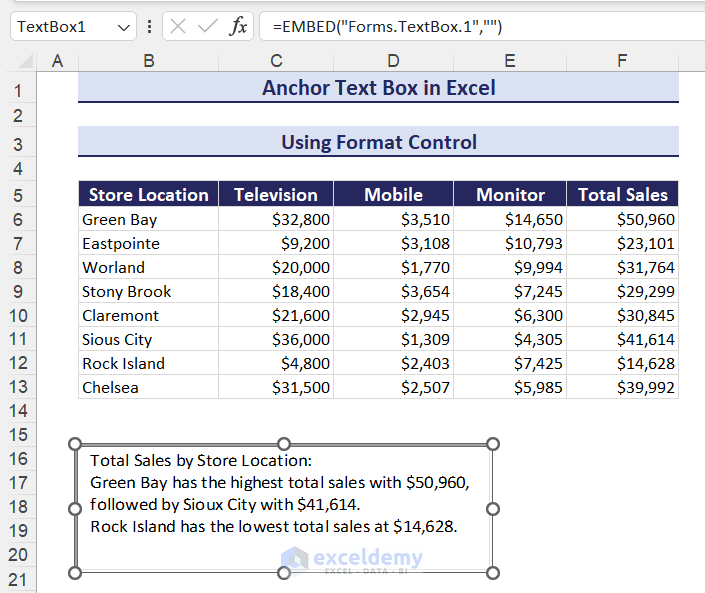
Task: Click the text box's bottom-left resize handle
Action: pyautogui.click(x=75, y=573)
